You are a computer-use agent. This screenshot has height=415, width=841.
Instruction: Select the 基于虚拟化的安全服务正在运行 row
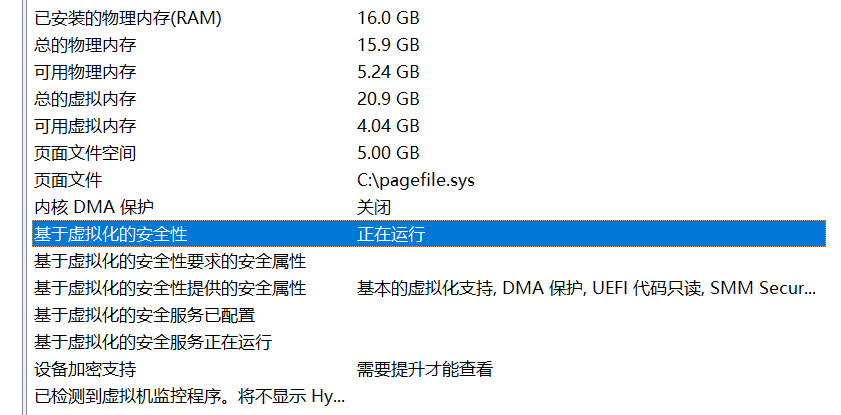click(153, 342)
